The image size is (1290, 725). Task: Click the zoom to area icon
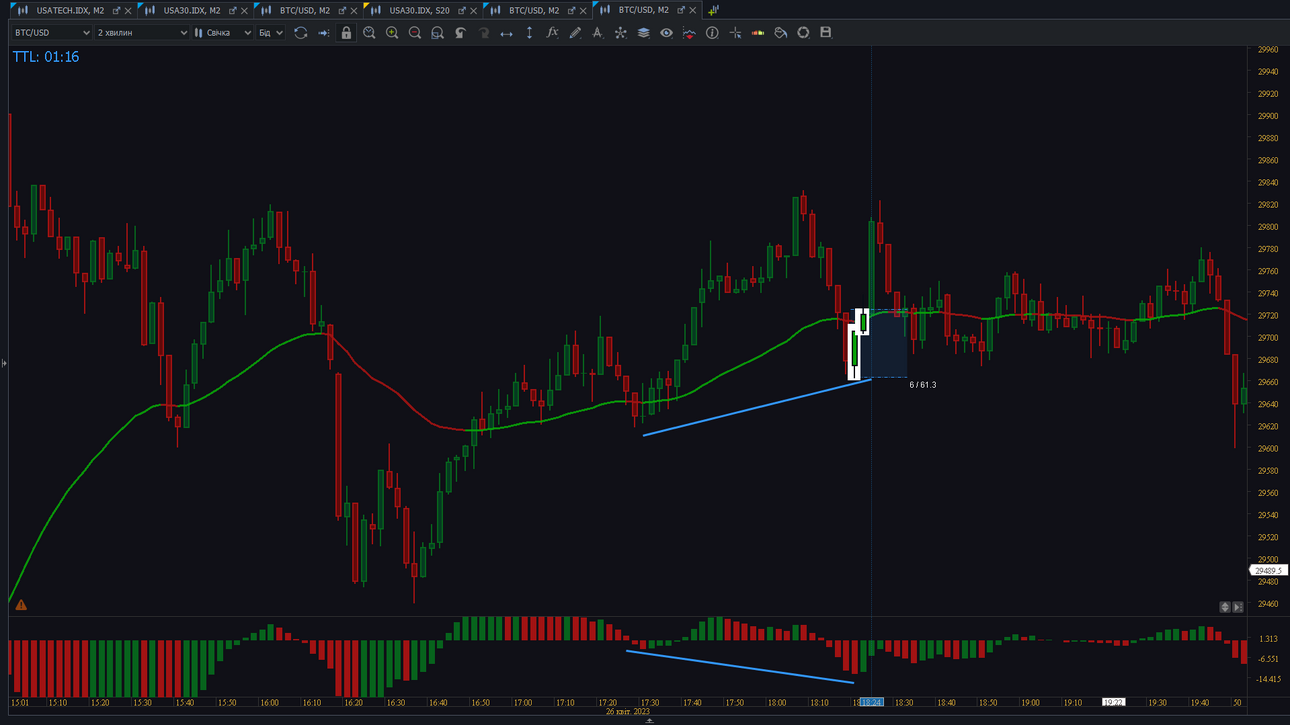437,33
